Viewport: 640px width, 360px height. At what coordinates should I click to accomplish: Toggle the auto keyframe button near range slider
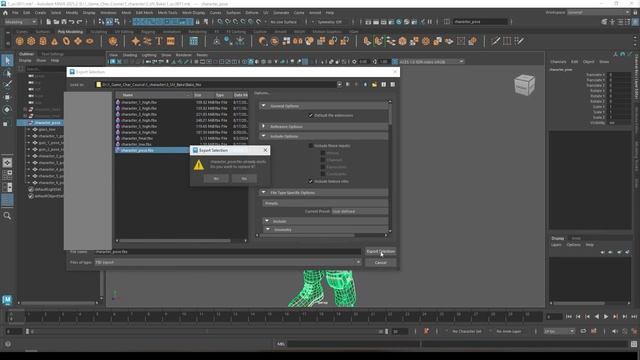426,331
